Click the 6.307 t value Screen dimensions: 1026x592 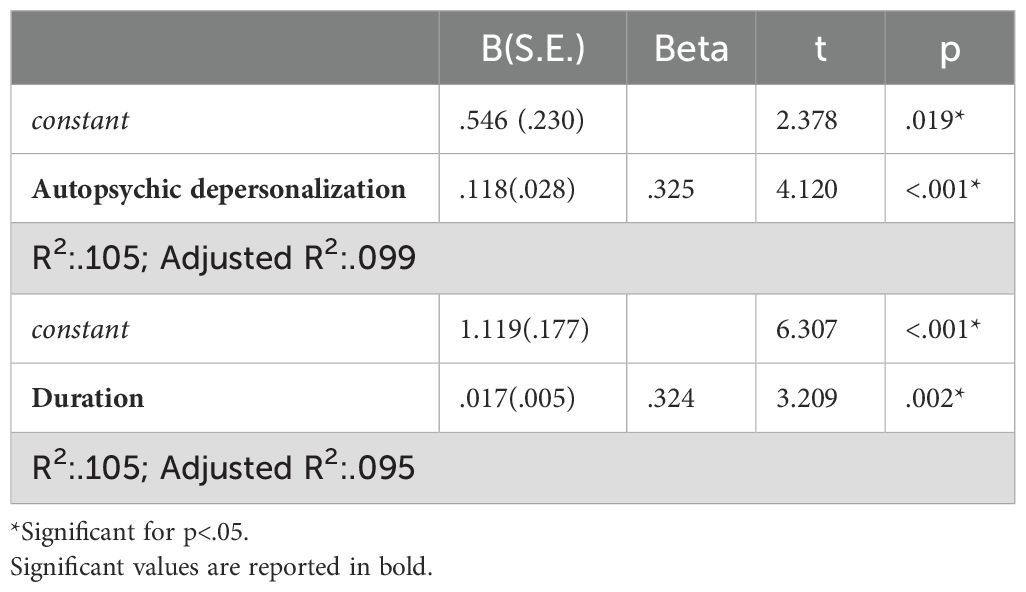tap(806, 329)
